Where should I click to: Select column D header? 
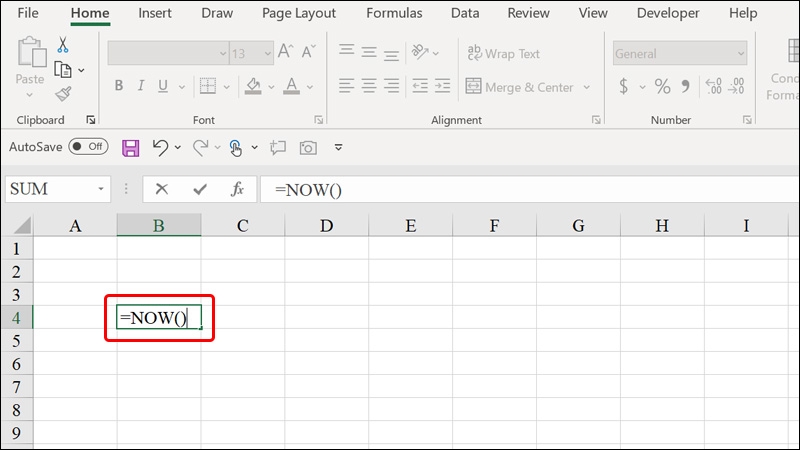(327, 225)
